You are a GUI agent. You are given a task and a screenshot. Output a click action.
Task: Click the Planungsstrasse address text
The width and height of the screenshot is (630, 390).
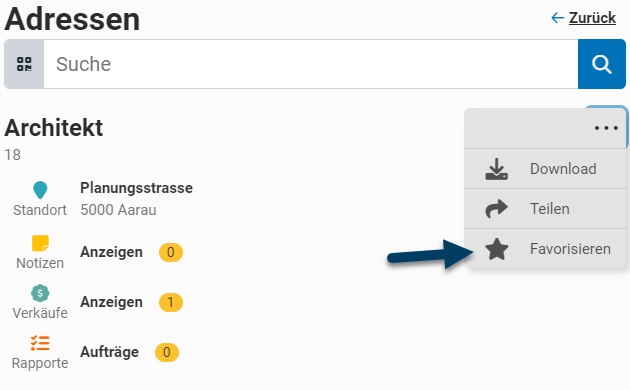tap(136, 188)
